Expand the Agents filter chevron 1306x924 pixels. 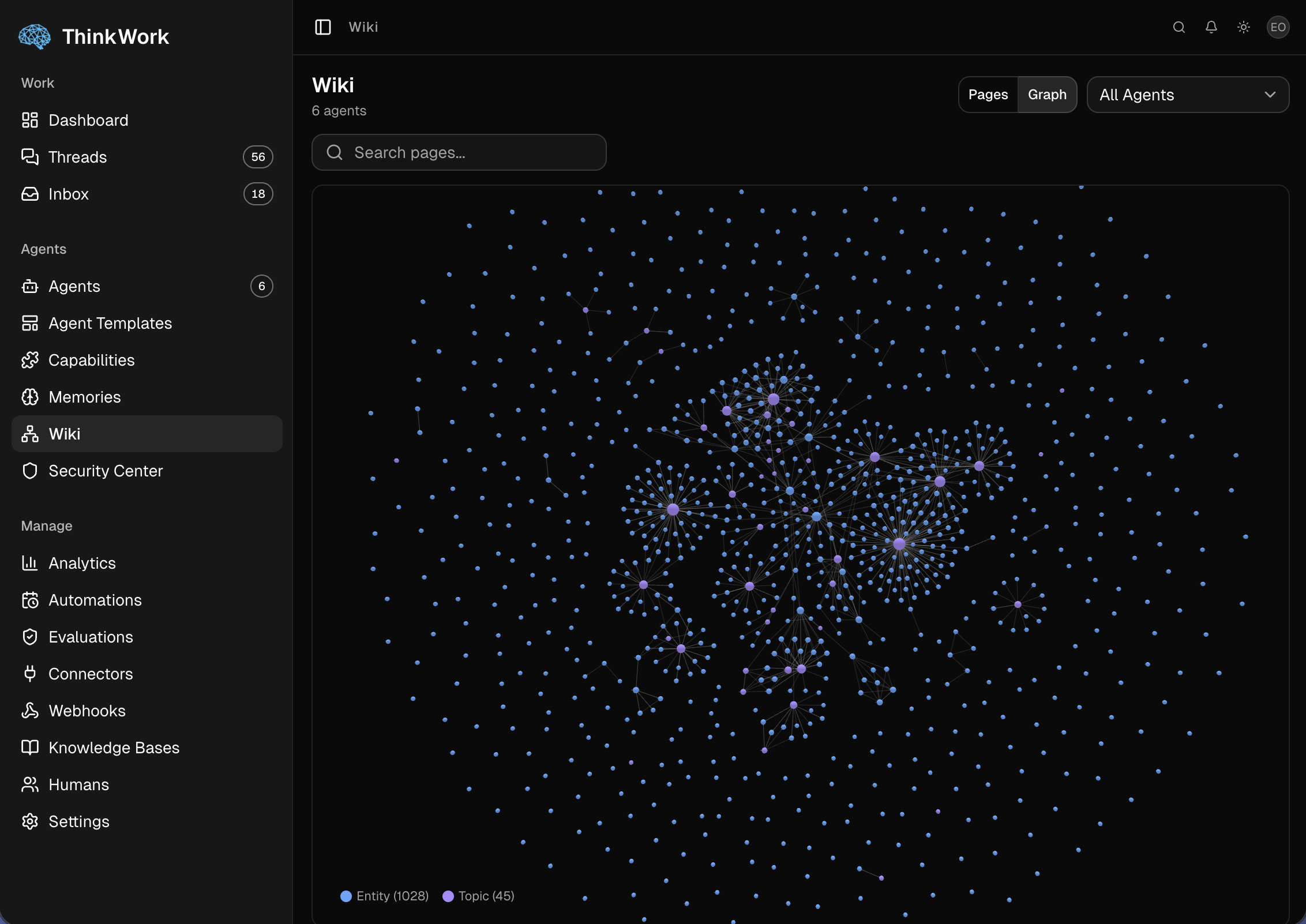(x=1271, y=95)
